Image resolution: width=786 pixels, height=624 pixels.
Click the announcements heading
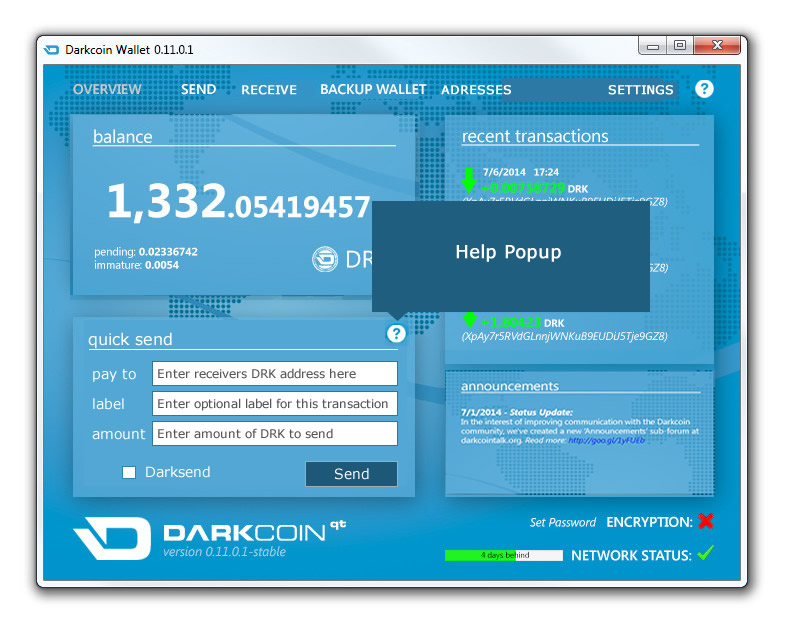510,386
